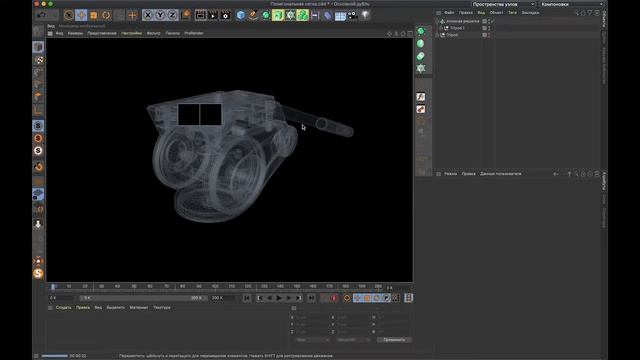The height and width of the screenshot is (360, 640).
Task: Click the white S circle icon
Action: click(38, 151)
